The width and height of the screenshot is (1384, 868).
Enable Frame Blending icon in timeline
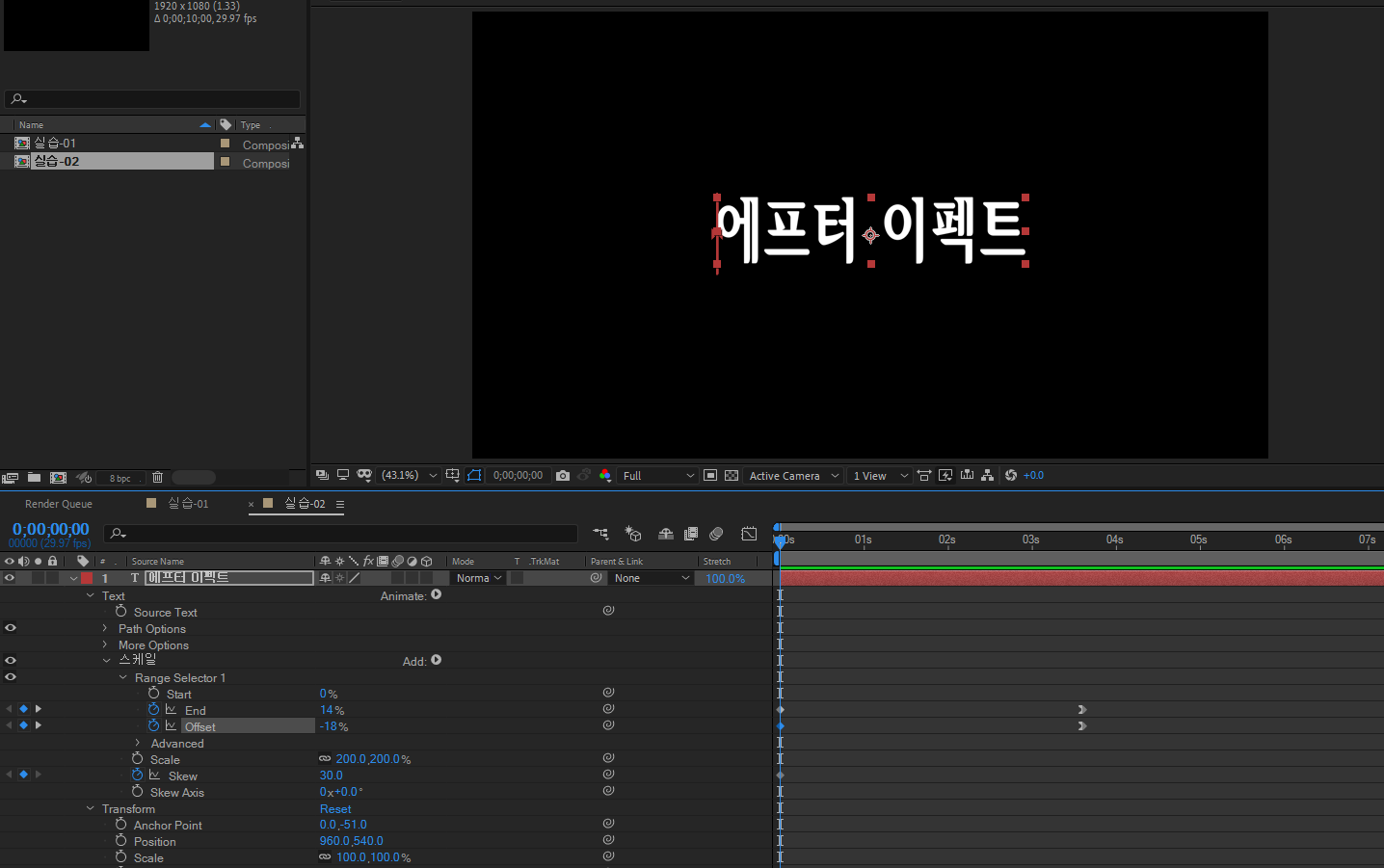coord(691,534)
